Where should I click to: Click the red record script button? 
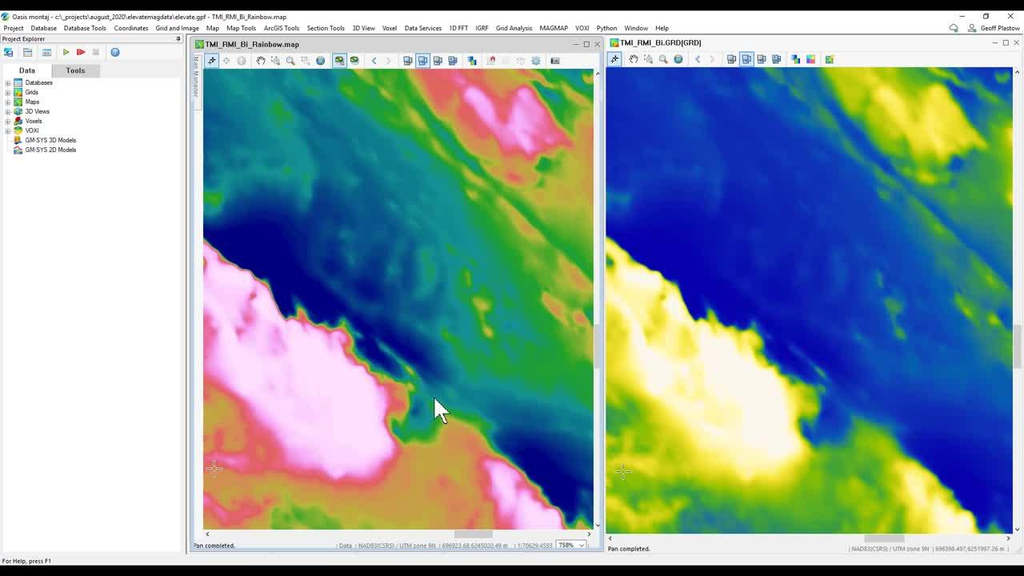(x=81, y=52)
